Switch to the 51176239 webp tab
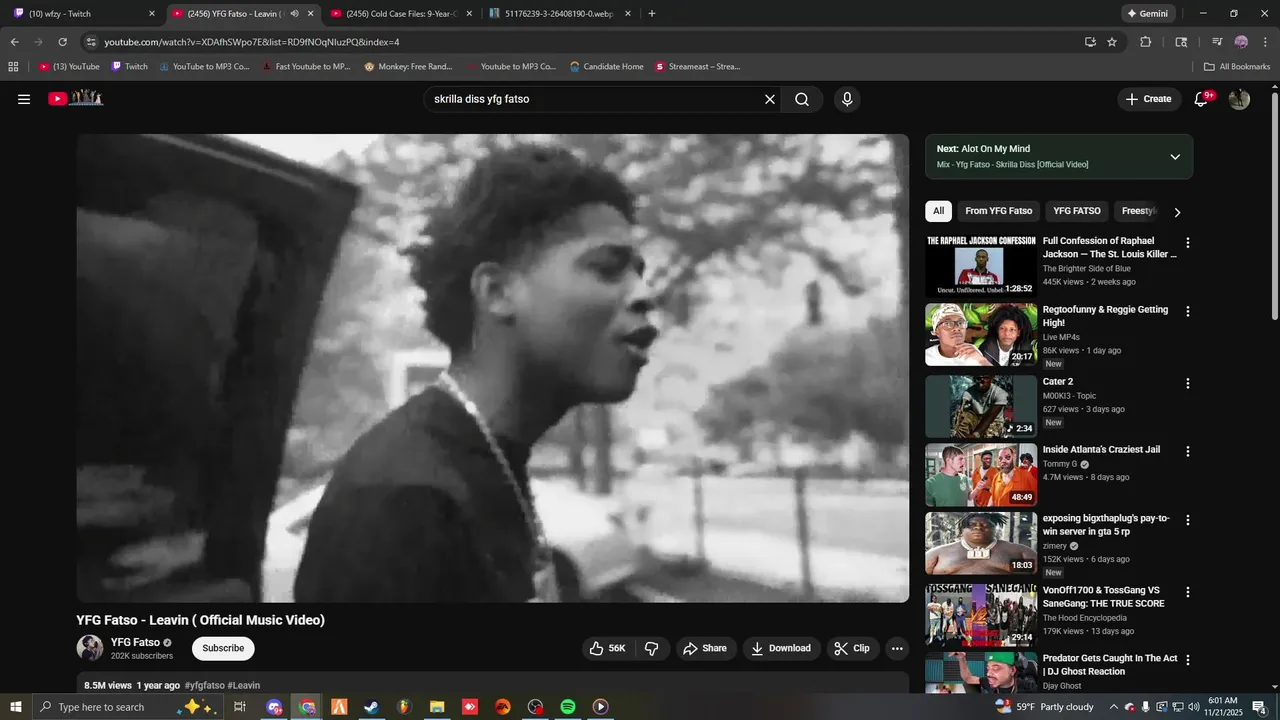 click(559, 14)
